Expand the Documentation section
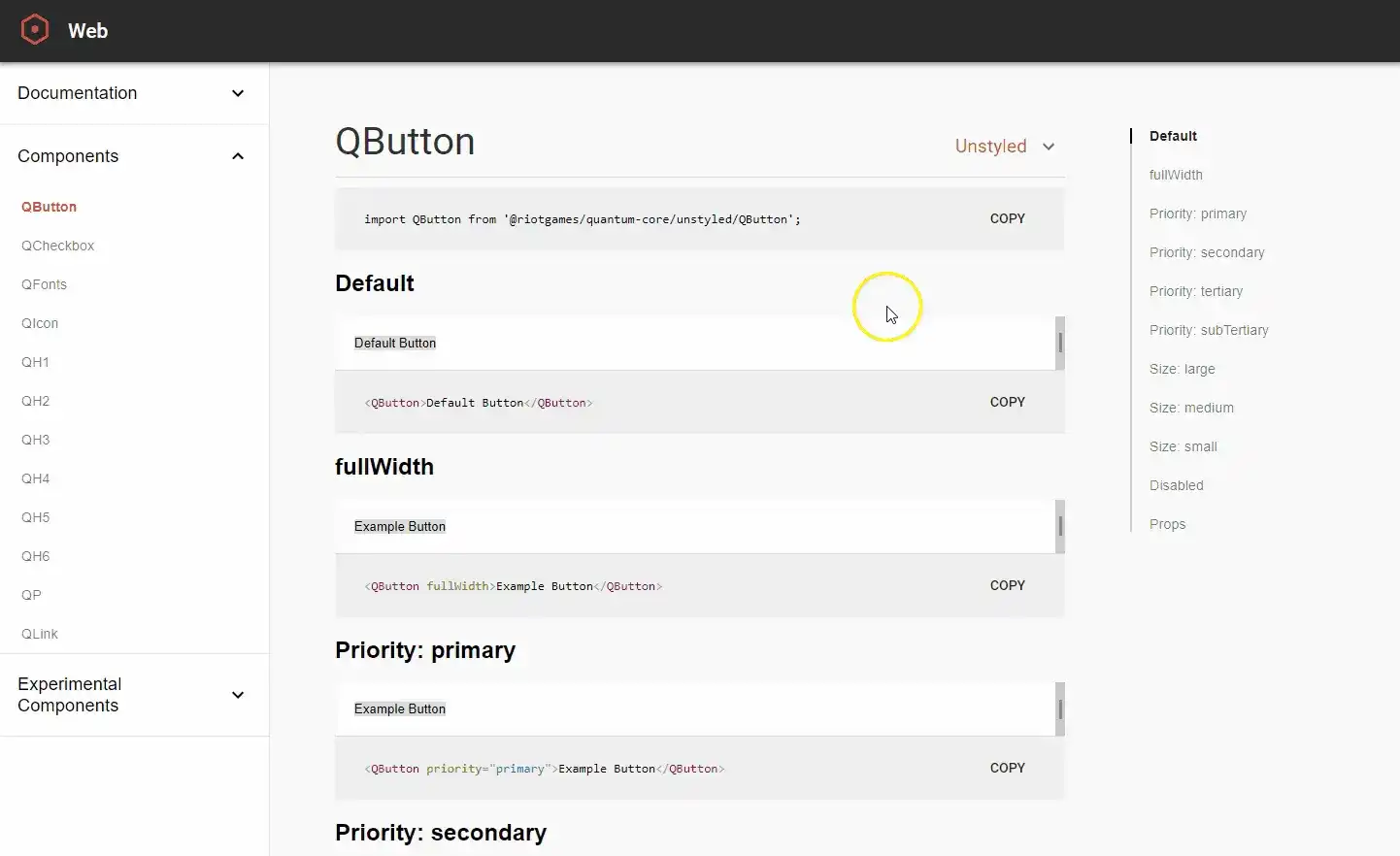Image resolution: width=1400 pixels, height=856 pixels. click(x=134, y=93)
